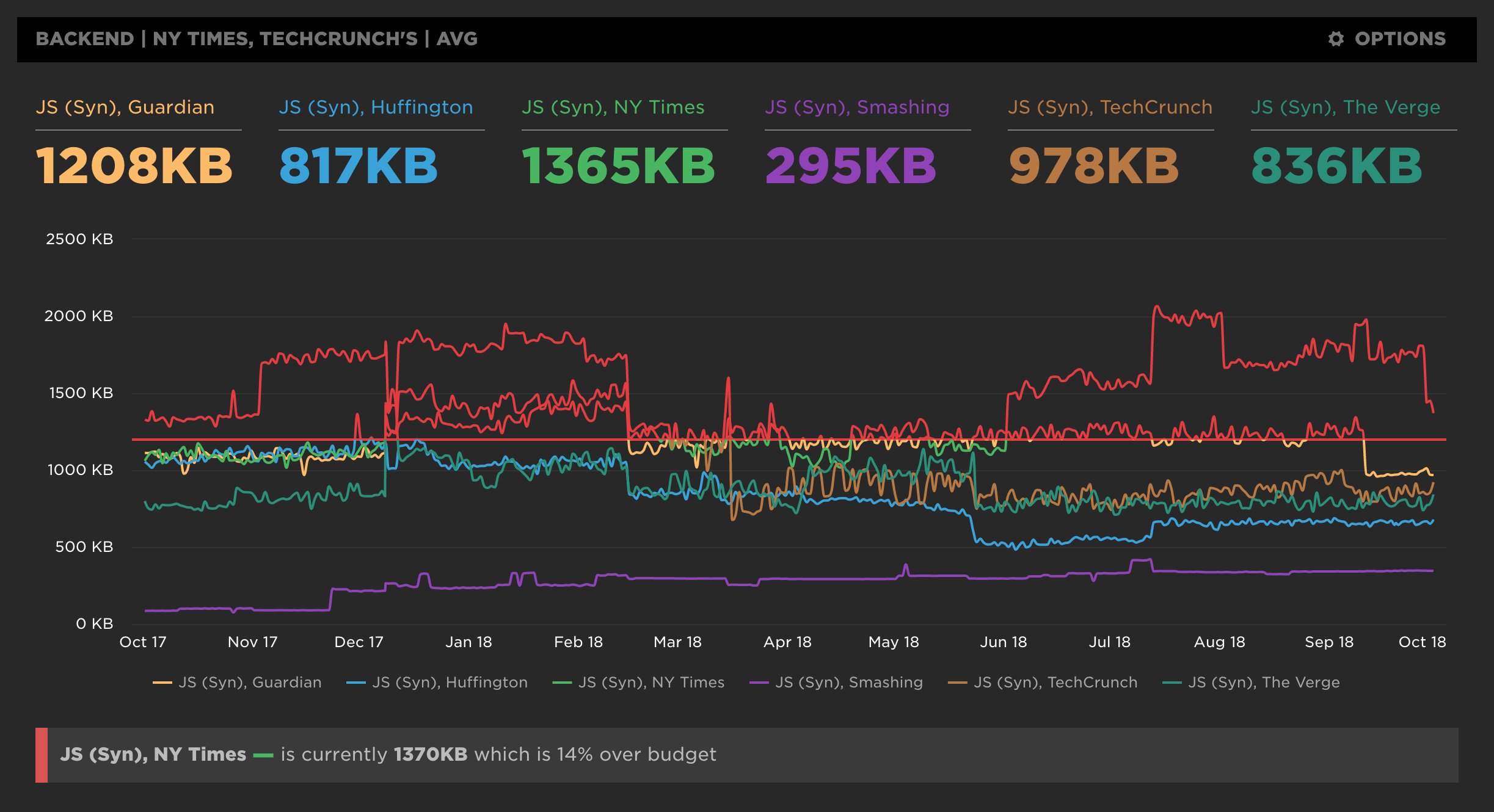
Task: Click the red alert indicator bar
Action: pos(42,755)
